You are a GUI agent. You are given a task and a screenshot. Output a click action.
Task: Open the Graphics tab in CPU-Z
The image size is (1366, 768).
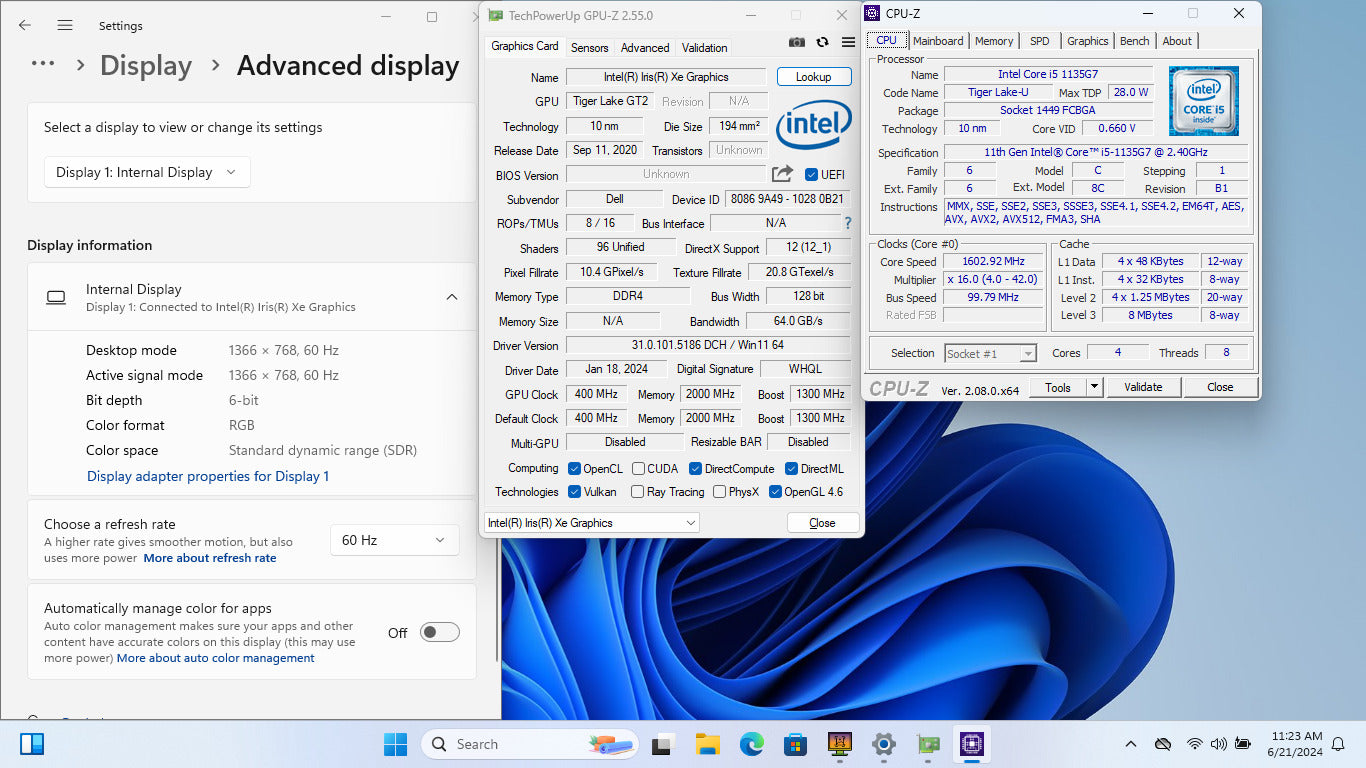(1087, 41)
